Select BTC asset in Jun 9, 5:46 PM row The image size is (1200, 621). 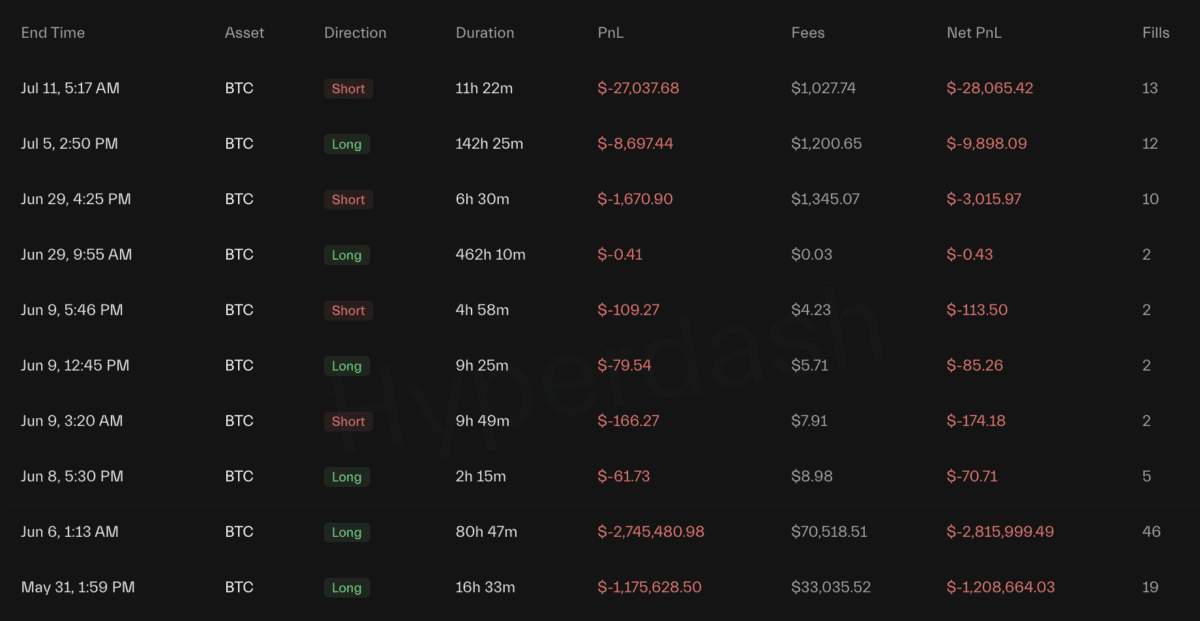(x=239, y=310)
